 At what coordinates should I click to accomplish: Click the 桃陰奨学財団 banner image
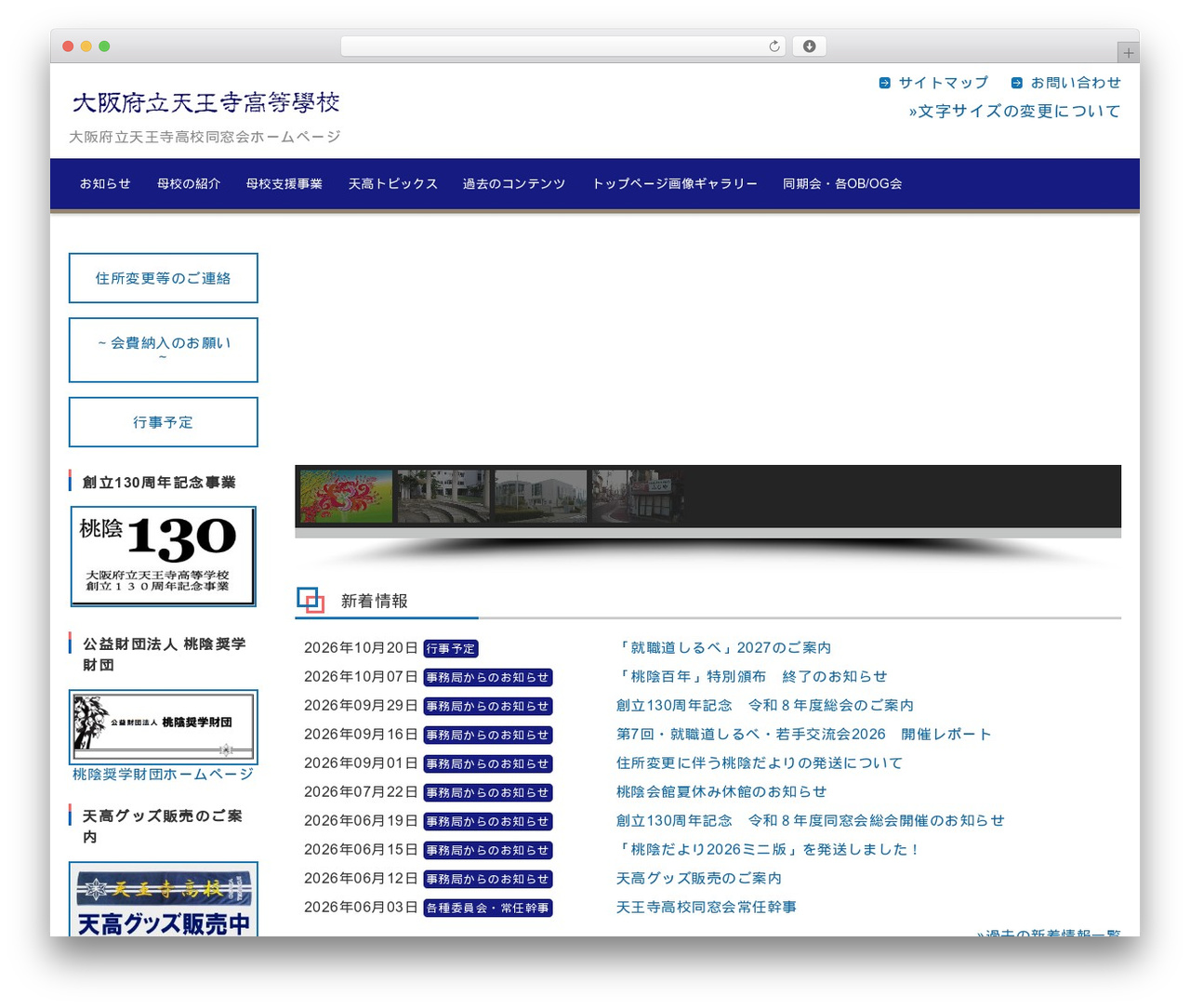[164, 727]
